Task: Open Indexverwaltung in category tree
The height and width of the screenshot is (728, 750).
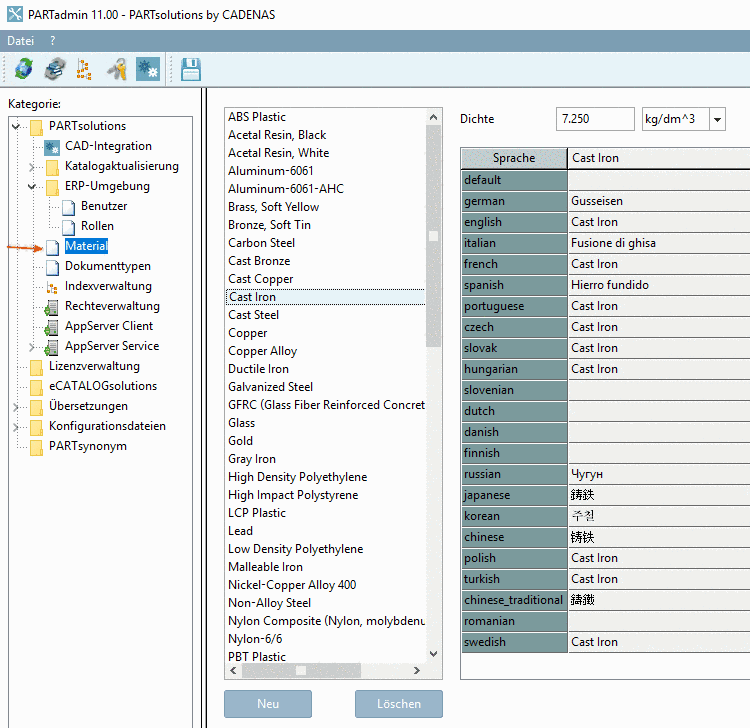Action: coord(108,286)
